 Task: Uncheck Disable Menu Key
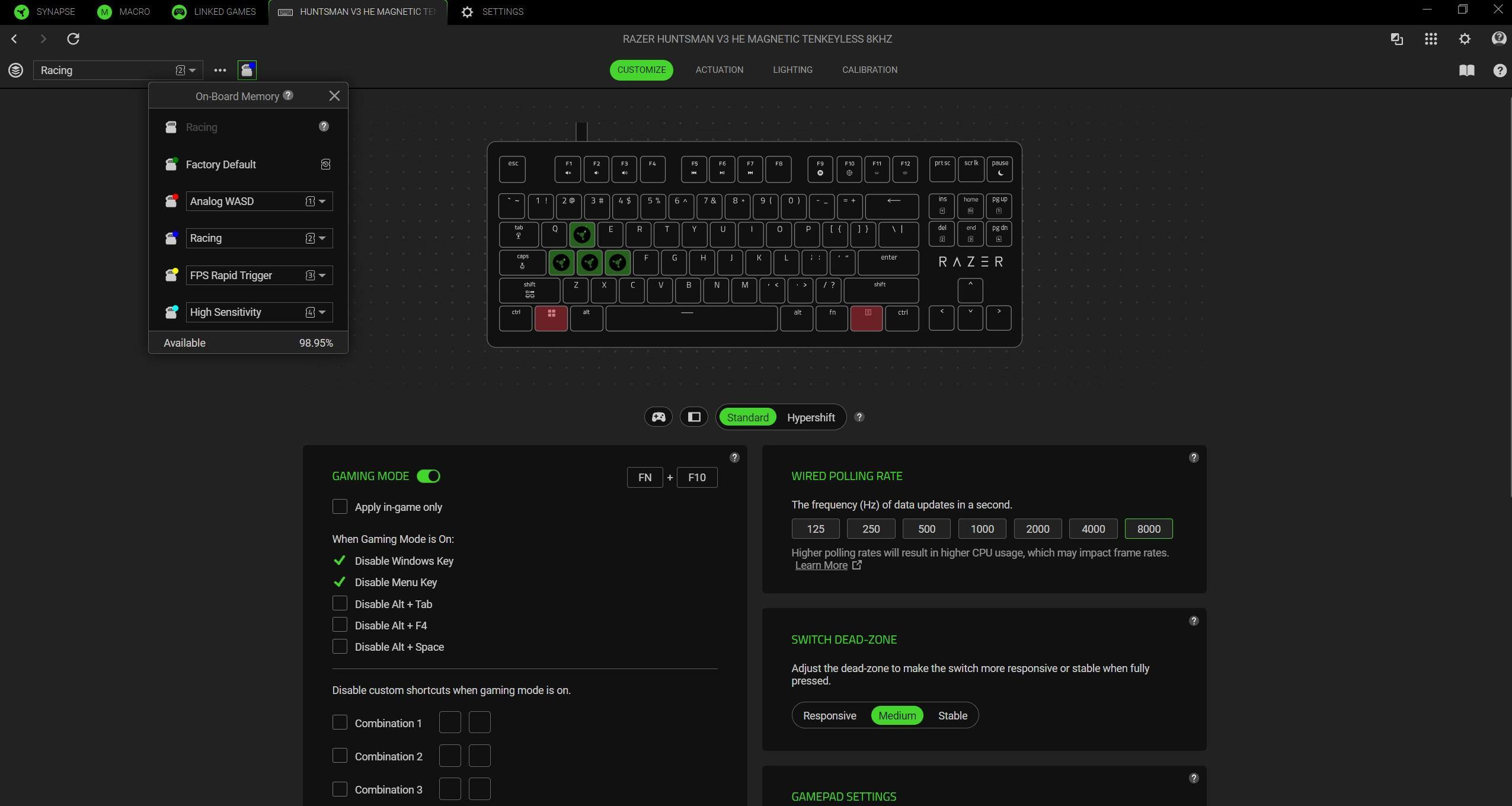[340, 582]
